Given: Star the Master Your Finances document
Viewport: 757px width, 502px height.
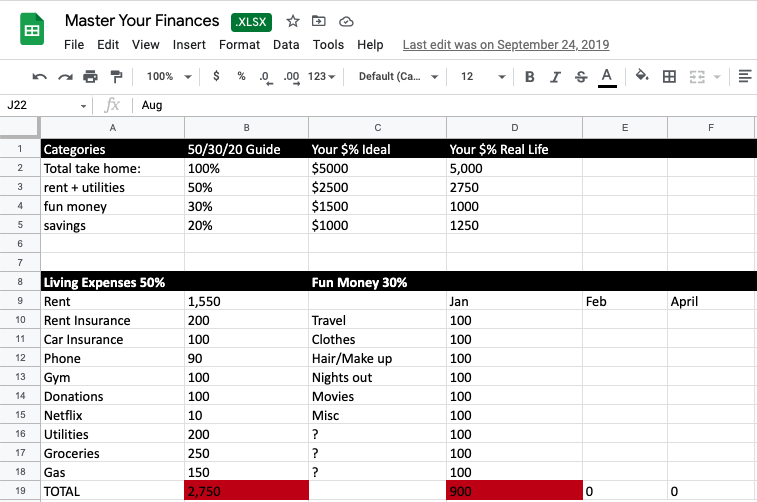Looking at the screenshot, I should coord(293,21).
